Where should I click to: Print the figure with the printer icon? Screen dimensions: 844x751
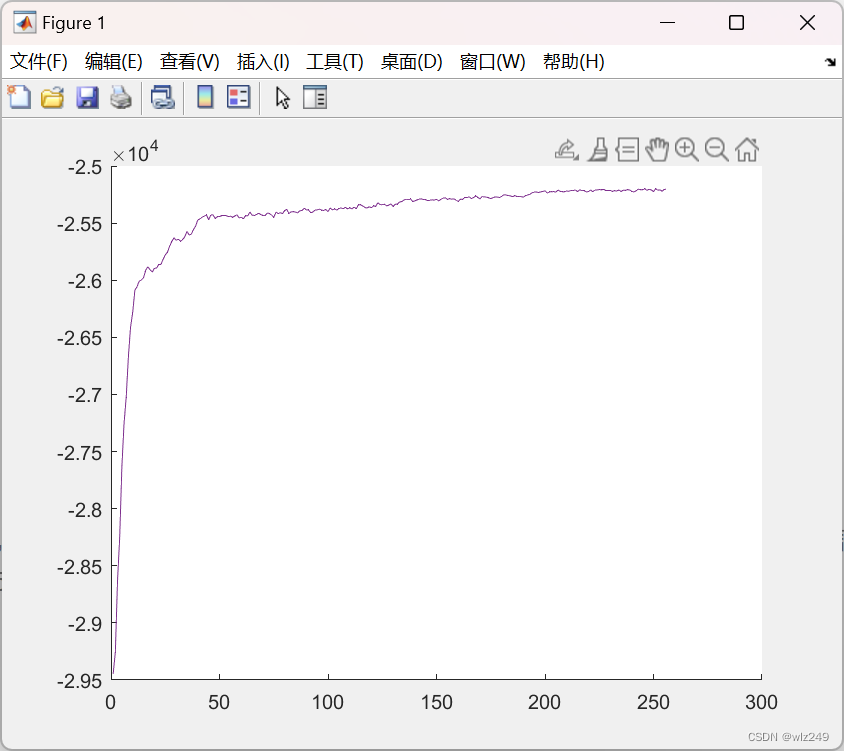[x=121, y=98]
